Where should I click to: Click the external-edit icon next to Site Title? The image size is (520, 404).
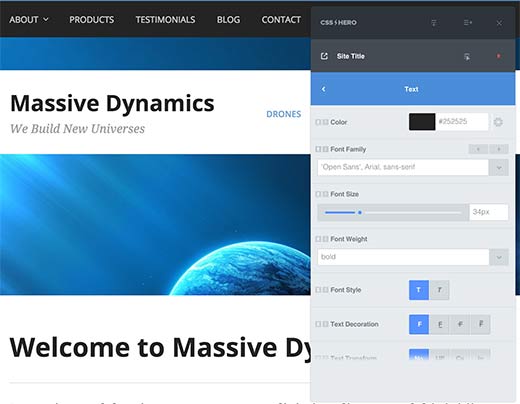pos(324,56)
